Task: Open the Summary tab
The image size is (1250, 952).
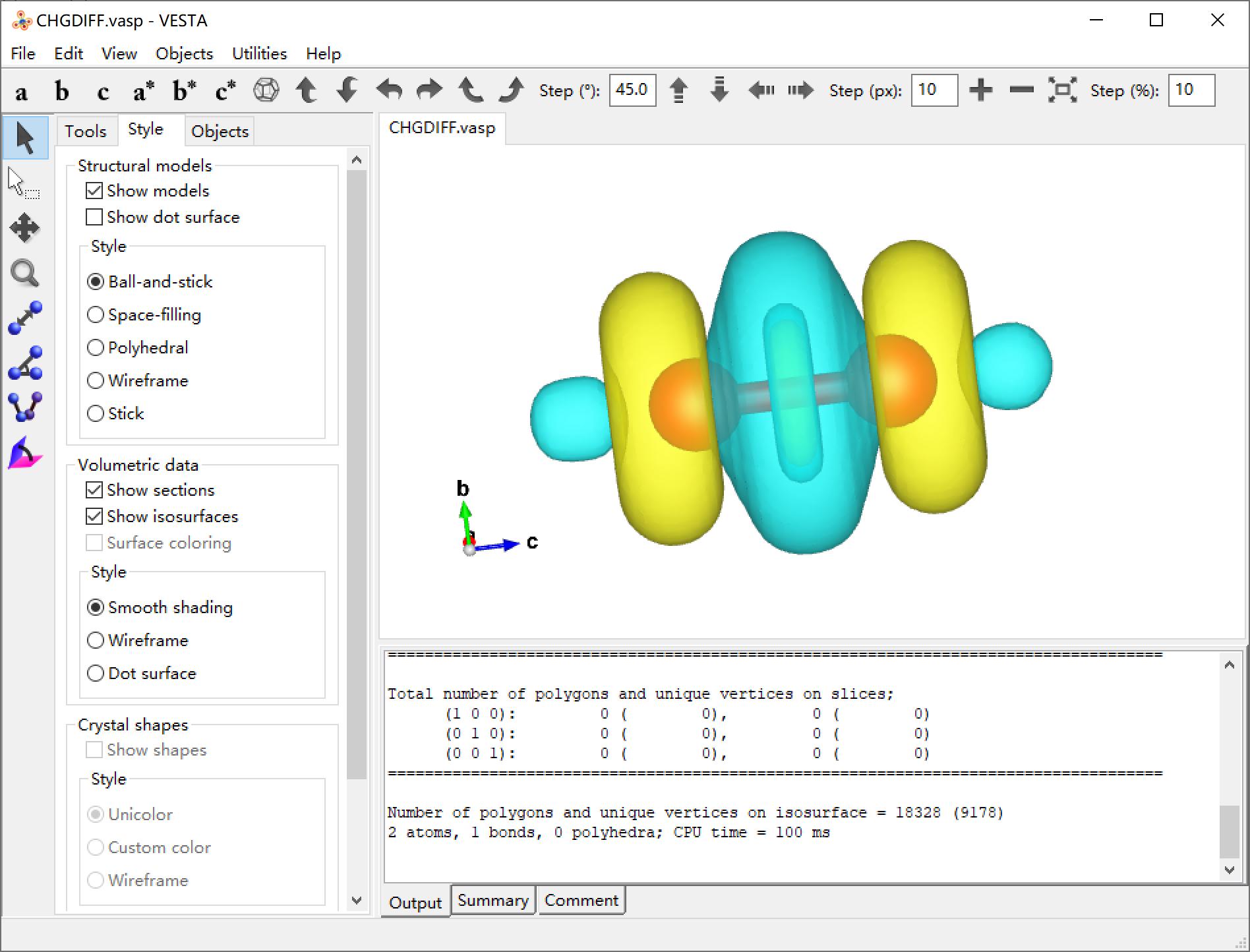Action: coord(493,901)
